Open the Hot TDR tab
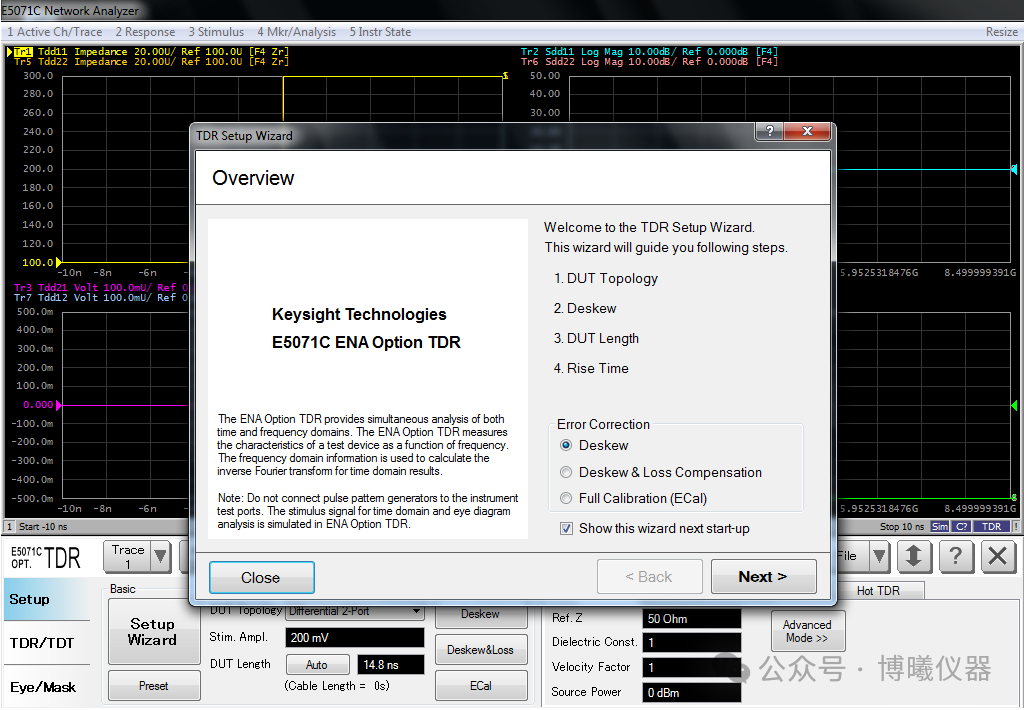 point(878,590)
